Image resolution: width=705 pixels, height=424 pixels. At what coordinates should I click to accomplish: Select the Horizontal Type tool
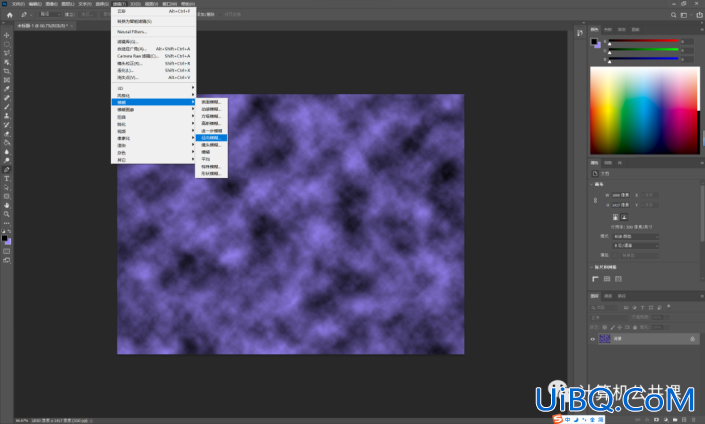(7, 179)
